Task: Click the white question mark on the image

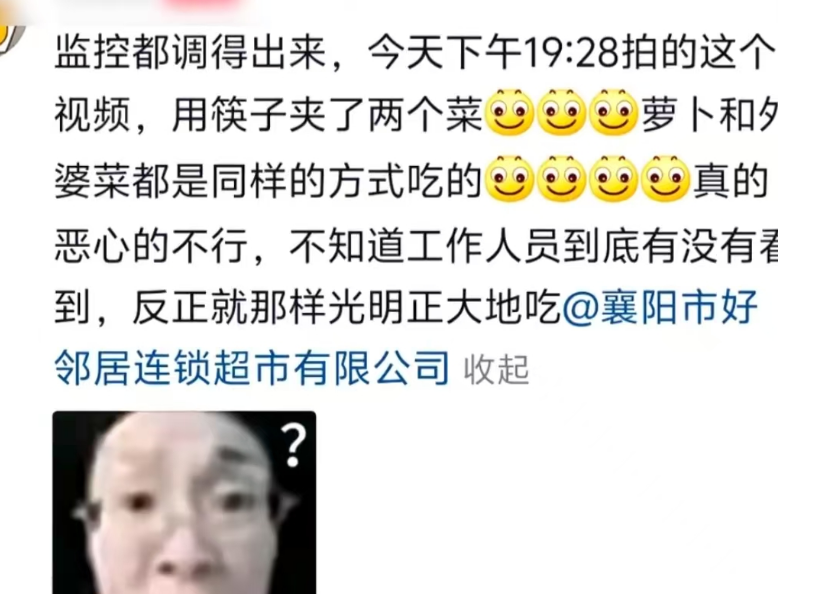Action: tap(293, 445)
